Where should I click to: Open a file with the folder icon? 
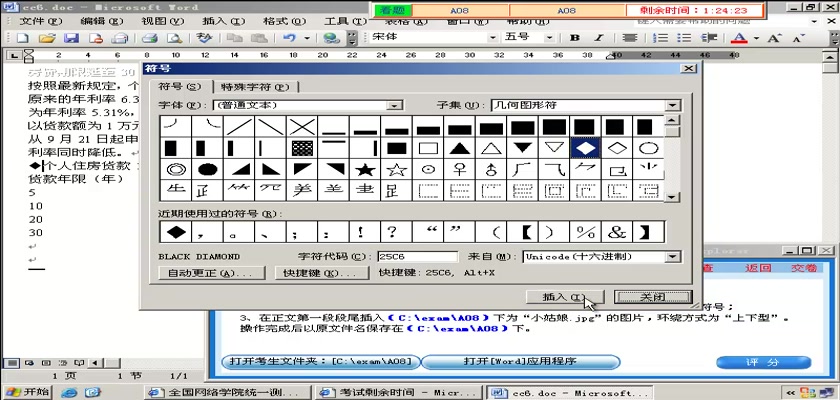pyautogui.click(x=47, y=38)
